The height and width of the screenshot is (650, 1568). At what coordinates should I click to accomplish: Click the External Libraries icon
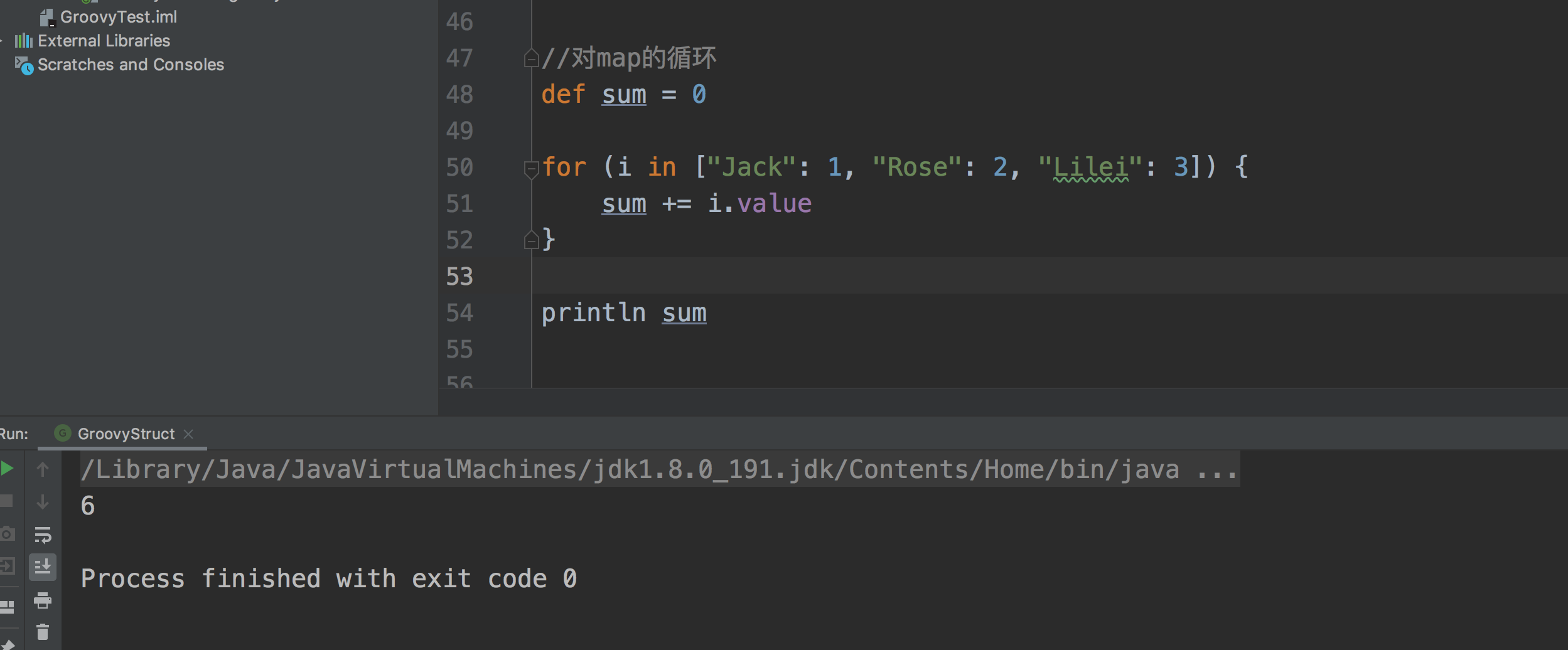(x=24, y=41)
